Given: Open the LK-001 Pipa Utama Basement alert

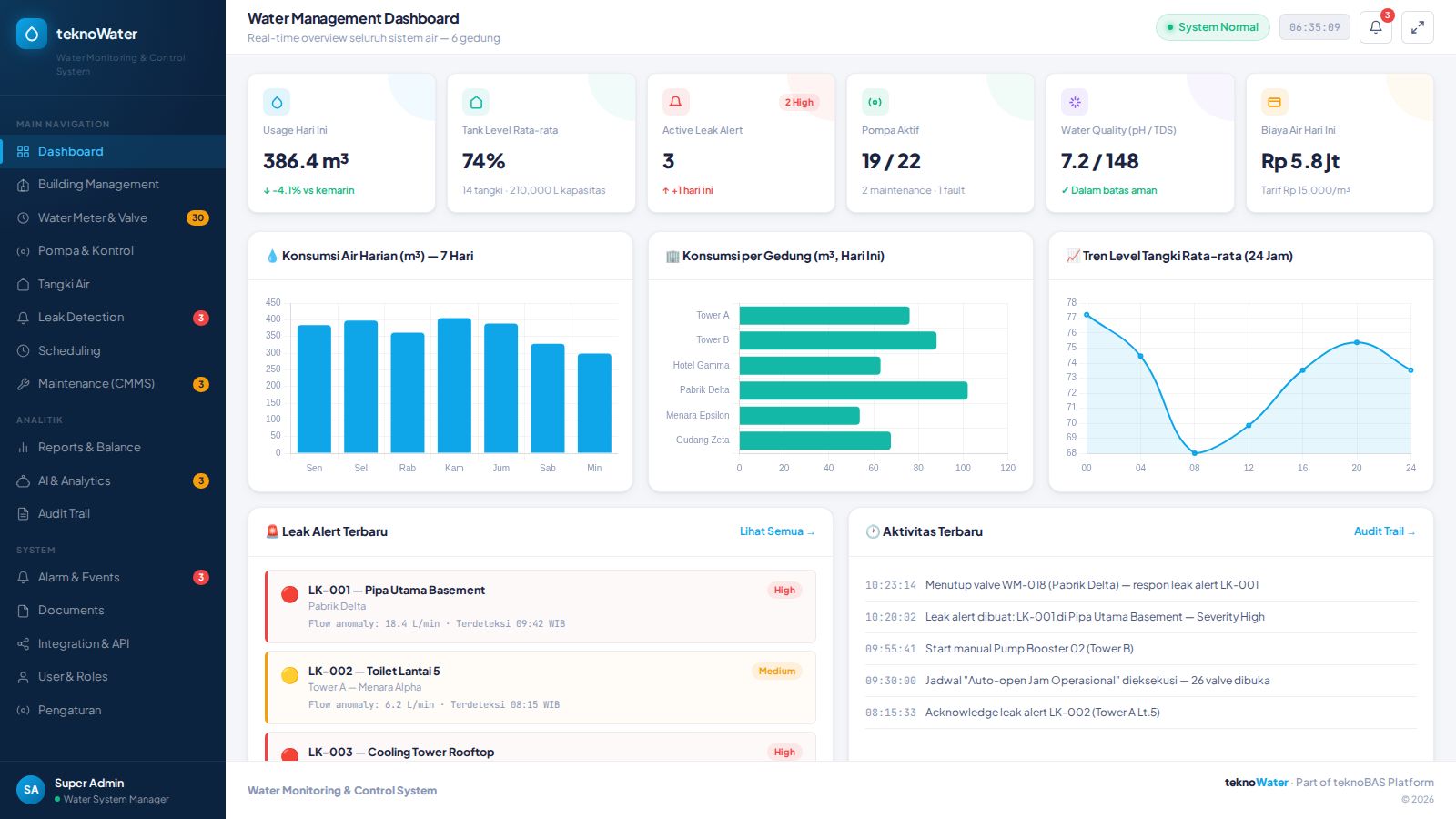Looking at the screenshot, I should pyautogui.click(x=541, y=607).
